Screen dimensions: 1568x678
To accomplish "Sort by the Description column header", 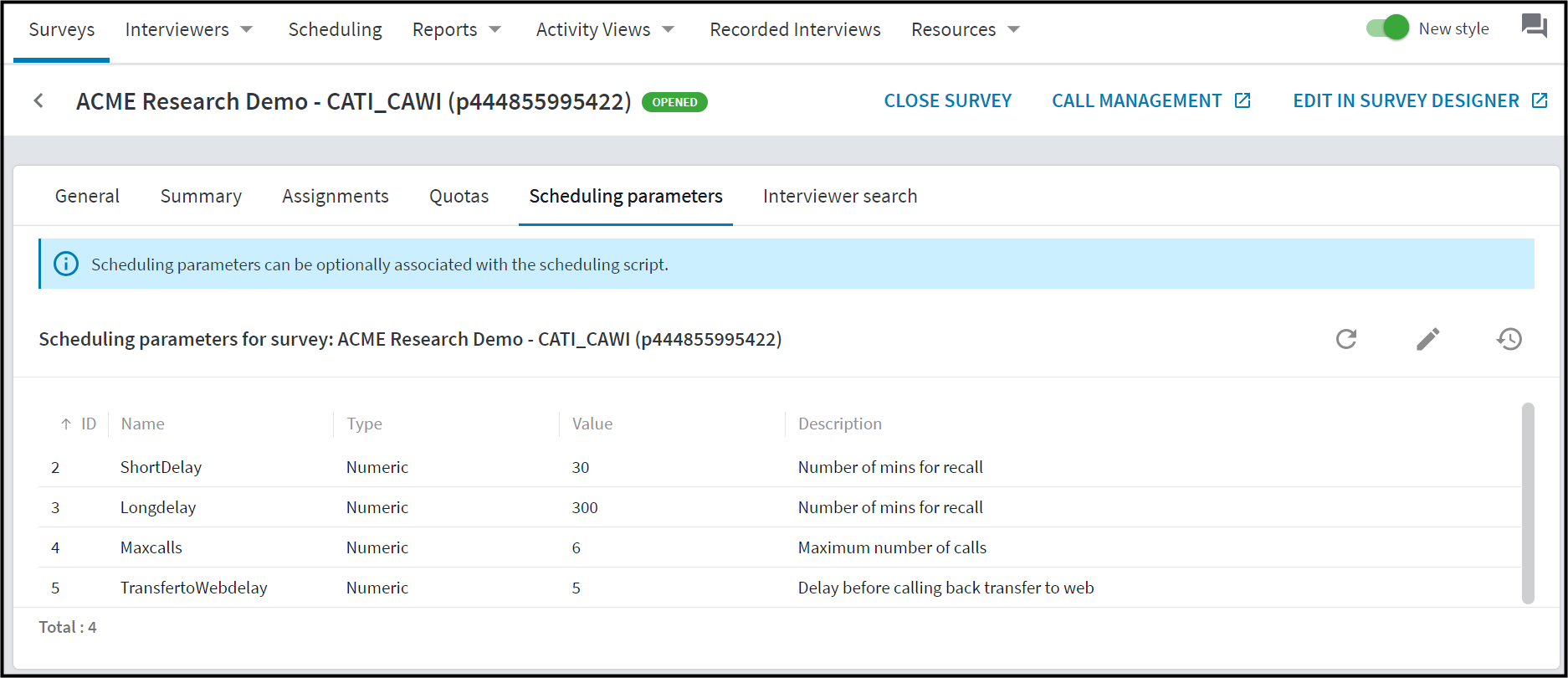I will [x=840, y=424].
